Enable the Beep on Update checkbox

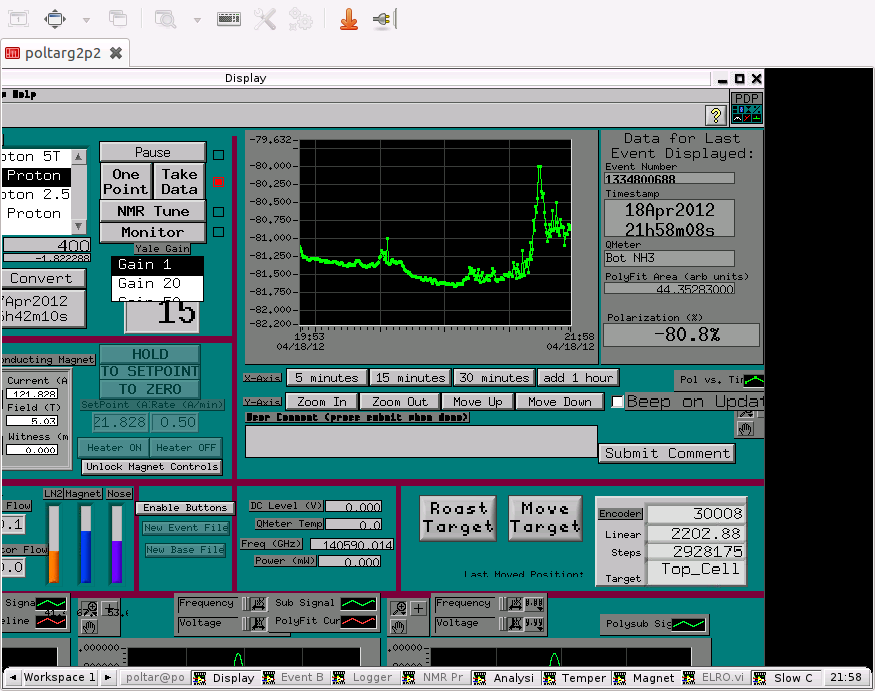(617, 402)
